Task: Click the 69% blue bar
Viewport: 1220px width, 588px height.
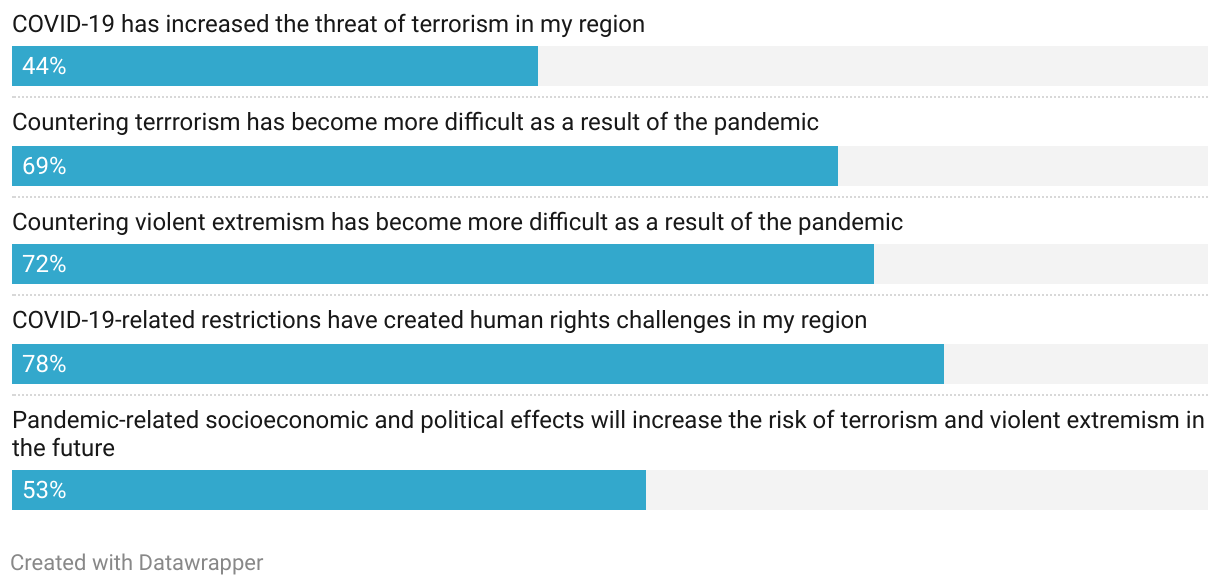Action: pyautogui.click(x=425, y=166)
